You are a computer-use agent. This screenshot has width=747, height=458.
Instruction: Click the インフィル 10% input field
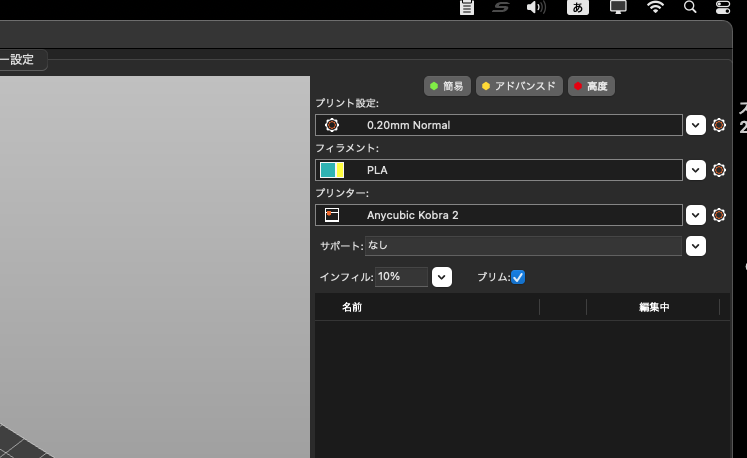[401, 277]
